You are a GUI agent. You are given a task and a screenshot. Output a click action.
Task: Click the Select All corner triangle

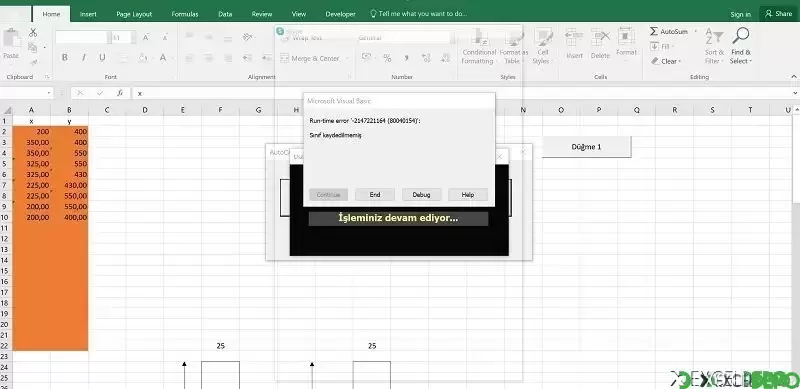7,110
